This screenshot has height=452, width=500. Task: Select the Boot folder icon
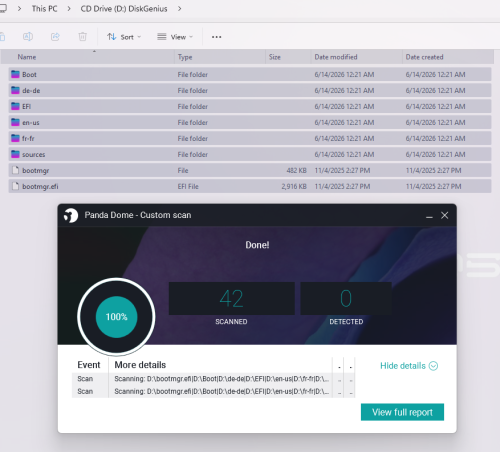click(15, 74)
